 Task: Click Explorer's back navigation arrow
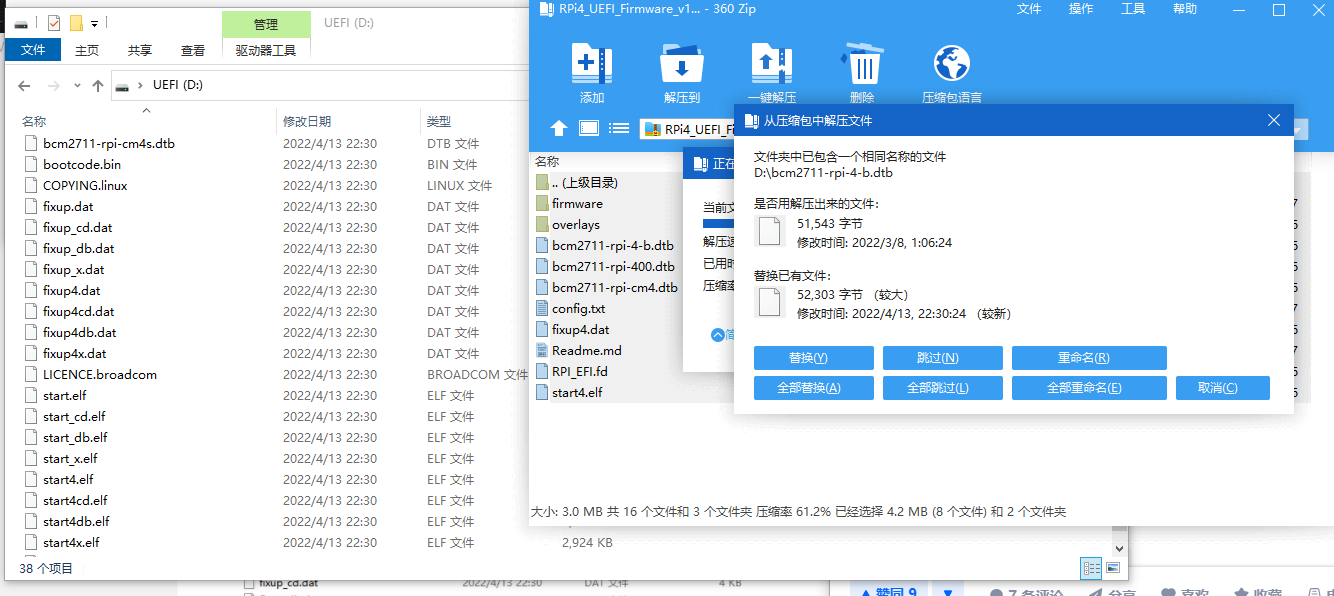25,86
